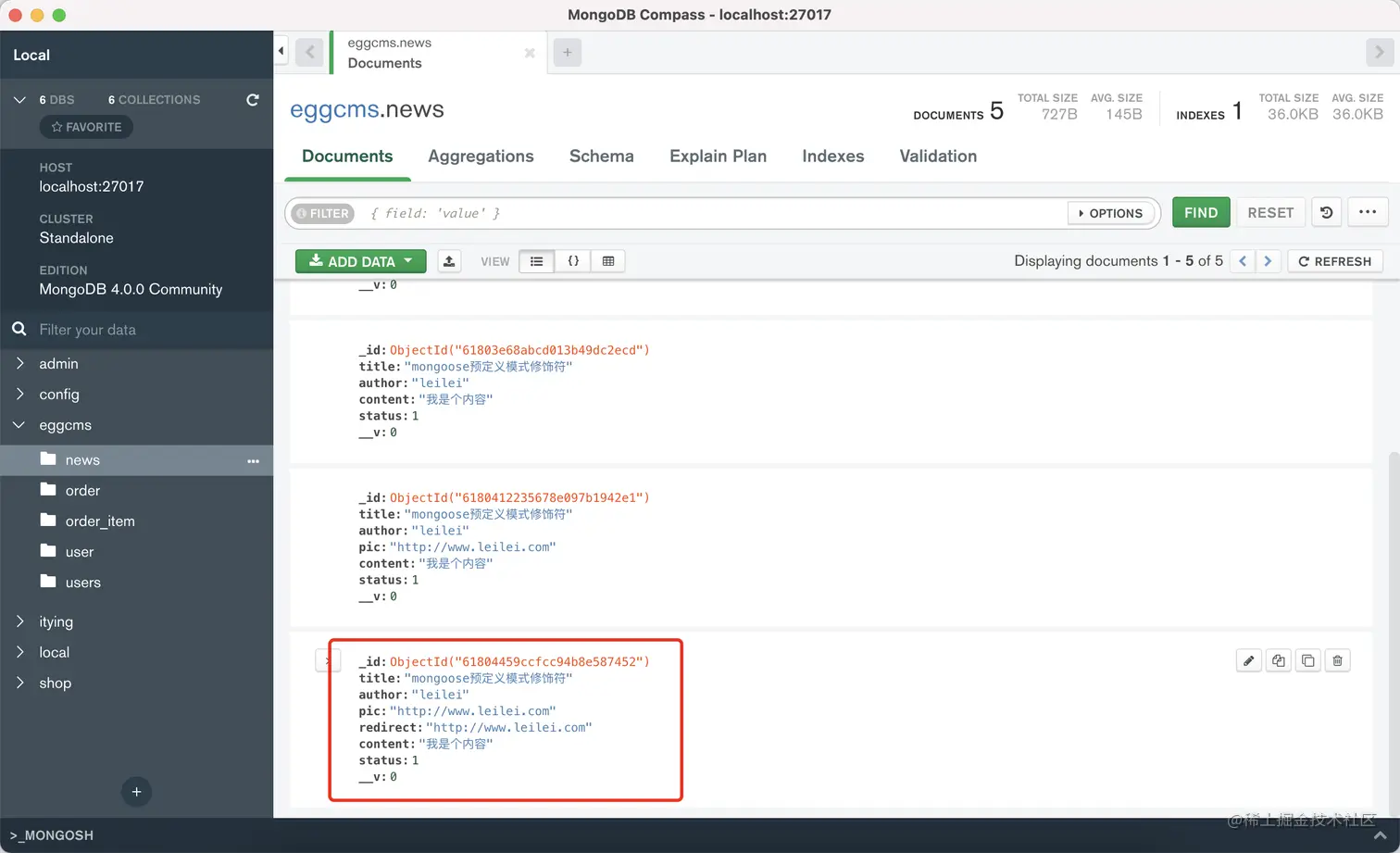Click ObjectId 6180412235678e097b1942e1 value

click(x=519, y=497)
